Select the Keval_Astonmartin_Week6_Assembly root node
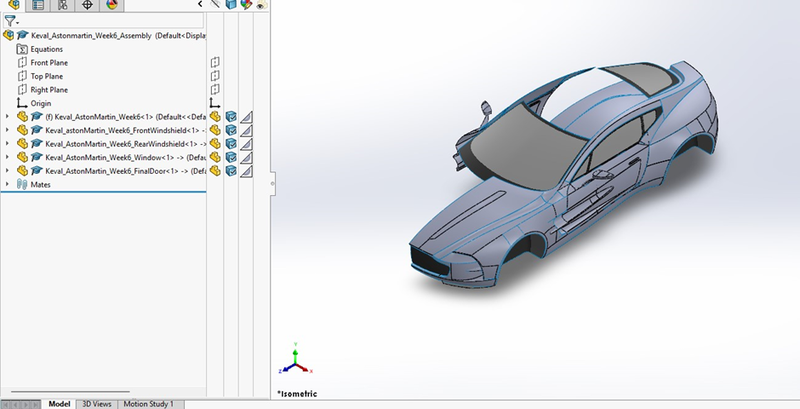 91,36
